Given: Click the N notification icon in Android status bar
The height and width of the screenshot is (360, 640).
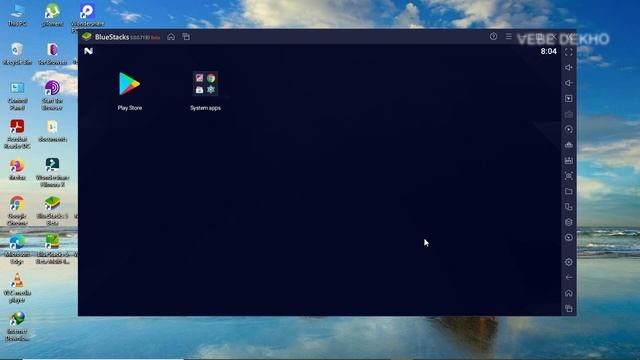Looking at the screenshot, I should pos(88,51).
